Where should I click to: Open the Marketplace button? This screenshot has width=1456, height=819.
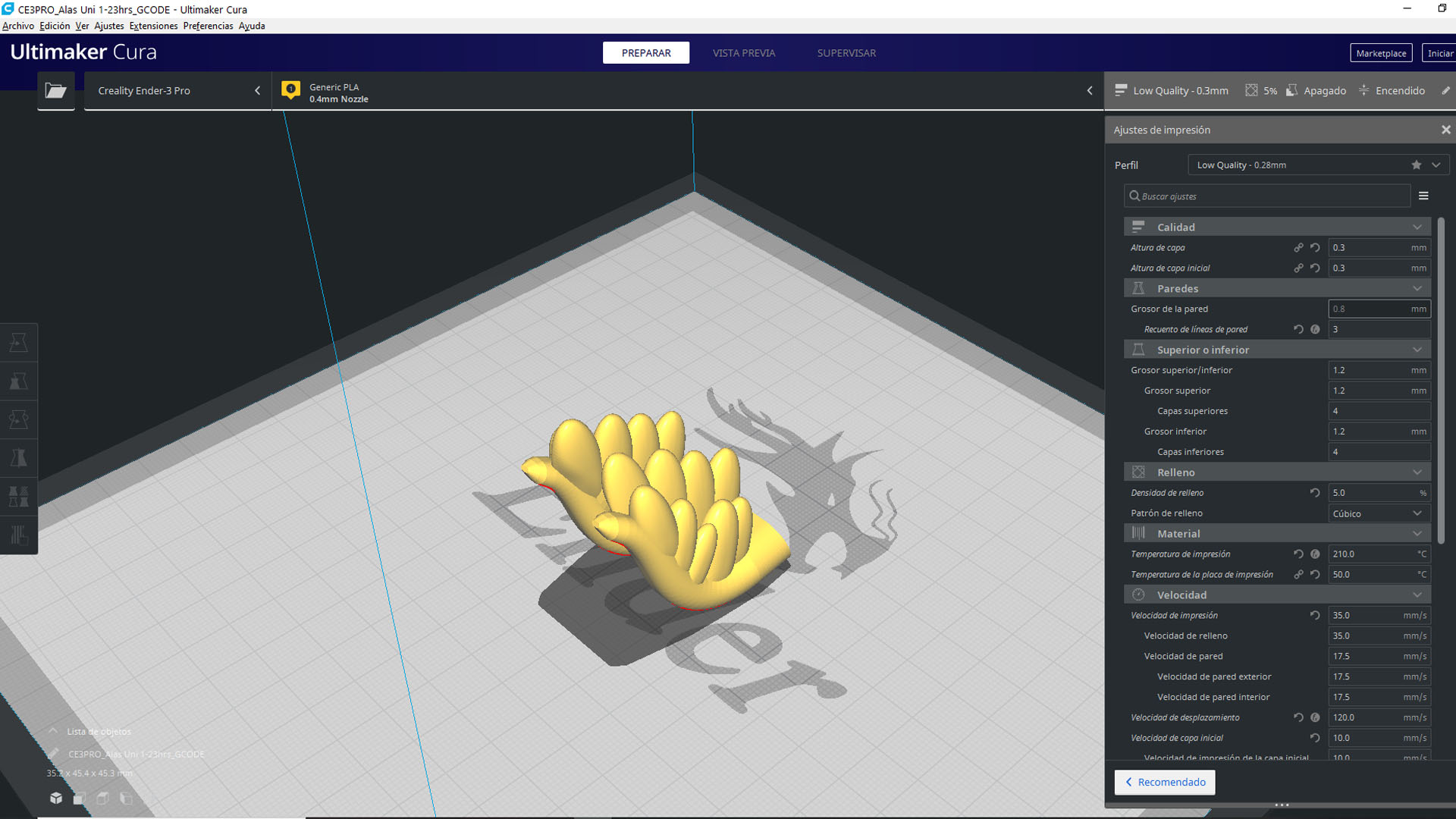click(x=1380, y=53)
